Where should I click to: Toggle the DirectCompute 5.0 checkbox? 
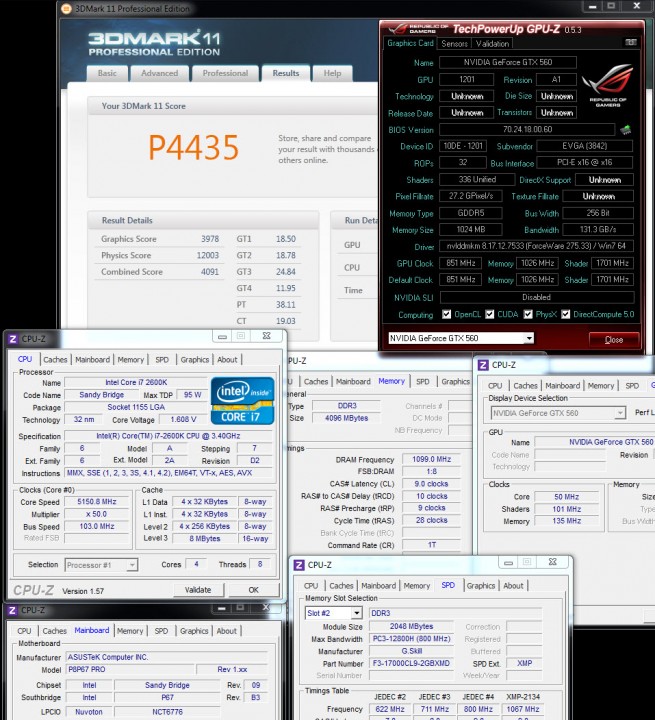point(566,314)
